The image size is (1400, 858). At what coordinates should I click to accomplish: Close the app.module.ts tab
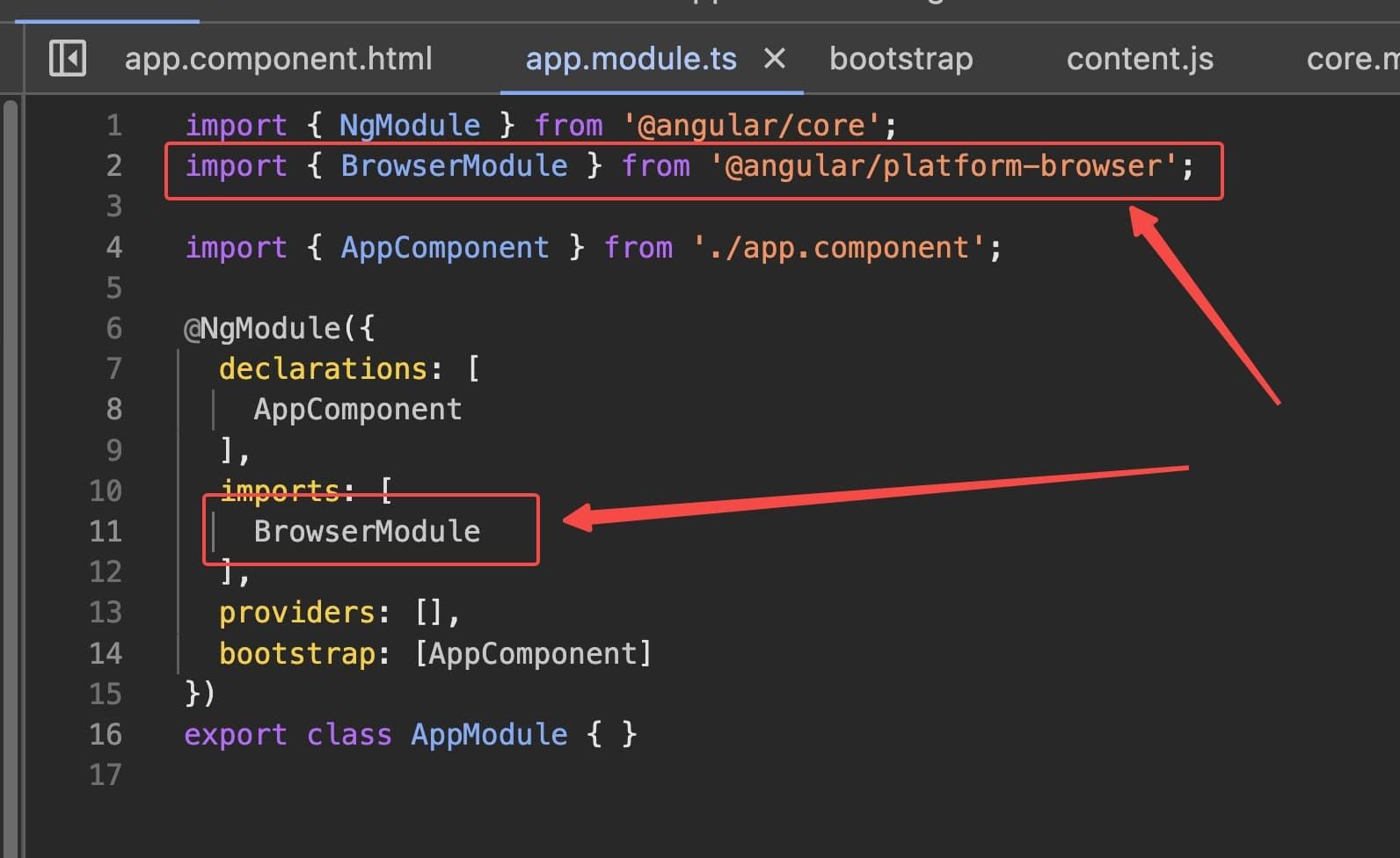775,59
